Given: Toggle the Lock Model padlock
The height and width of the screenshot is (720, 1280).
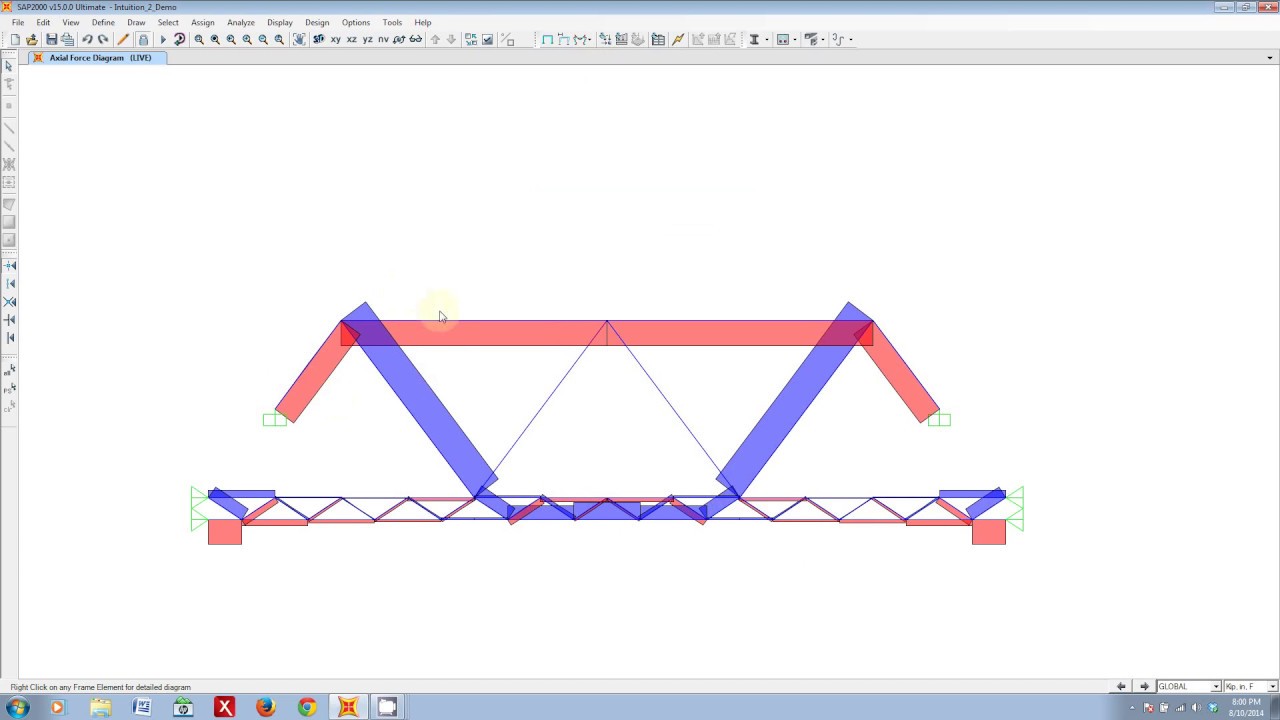Looking at the screenshot, I should [143, 40].
